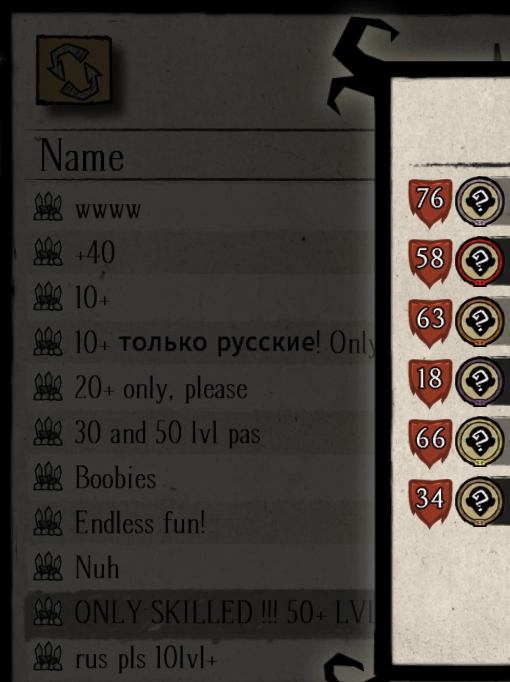Click the level 63 shield badge
This screenshot has width=510, height=682.
point(430,323)
